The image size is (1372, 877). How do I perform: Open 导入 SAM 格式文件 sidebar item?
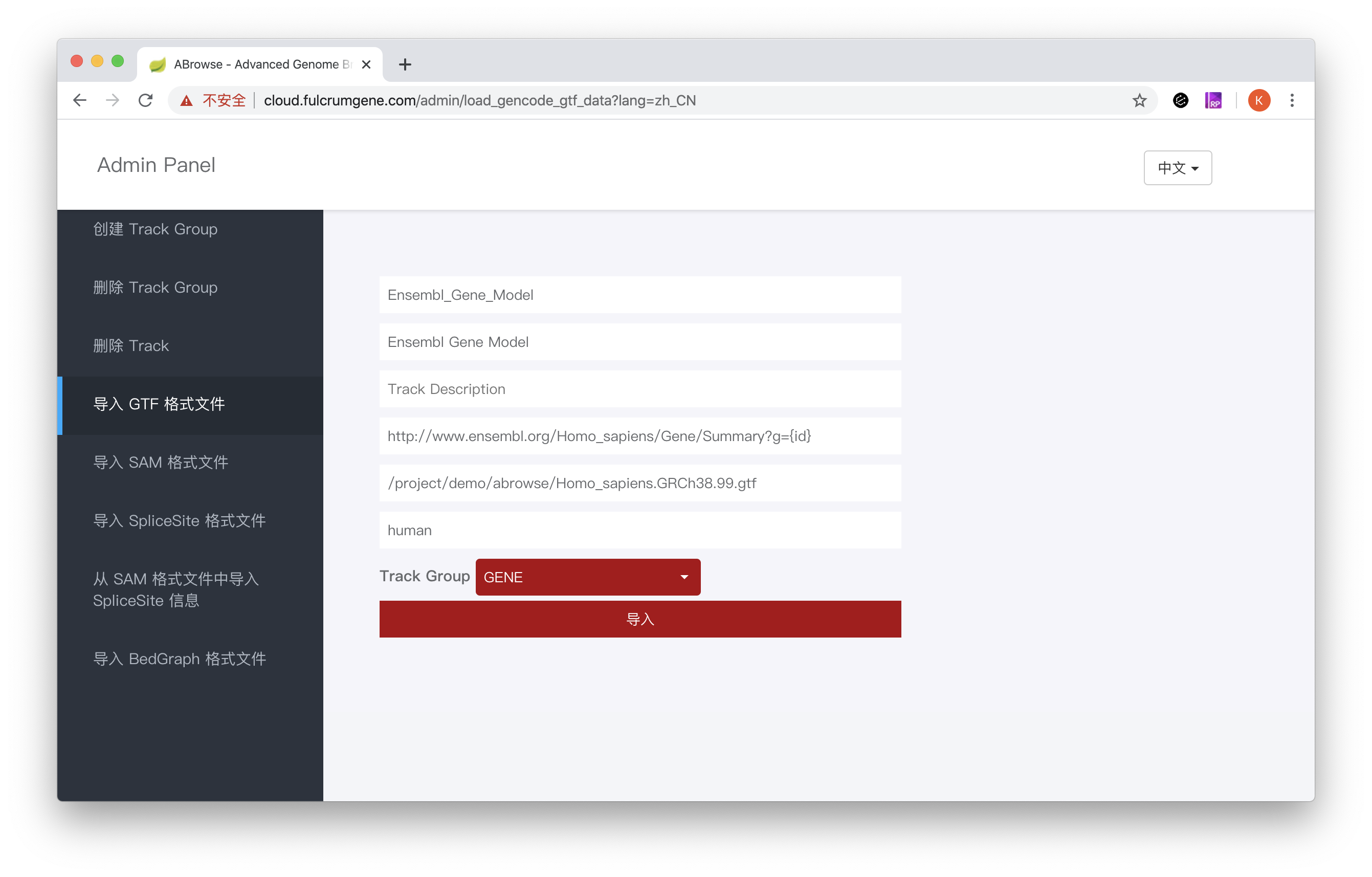(160, 462)
